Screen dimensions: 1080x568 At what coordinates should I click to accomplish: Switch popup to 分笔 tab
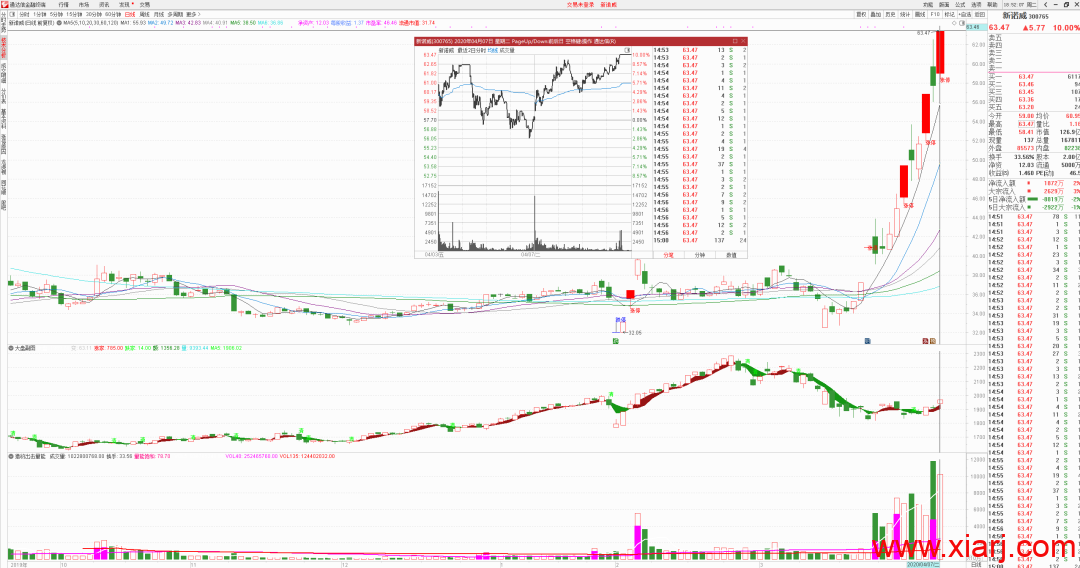click(668, 255)
